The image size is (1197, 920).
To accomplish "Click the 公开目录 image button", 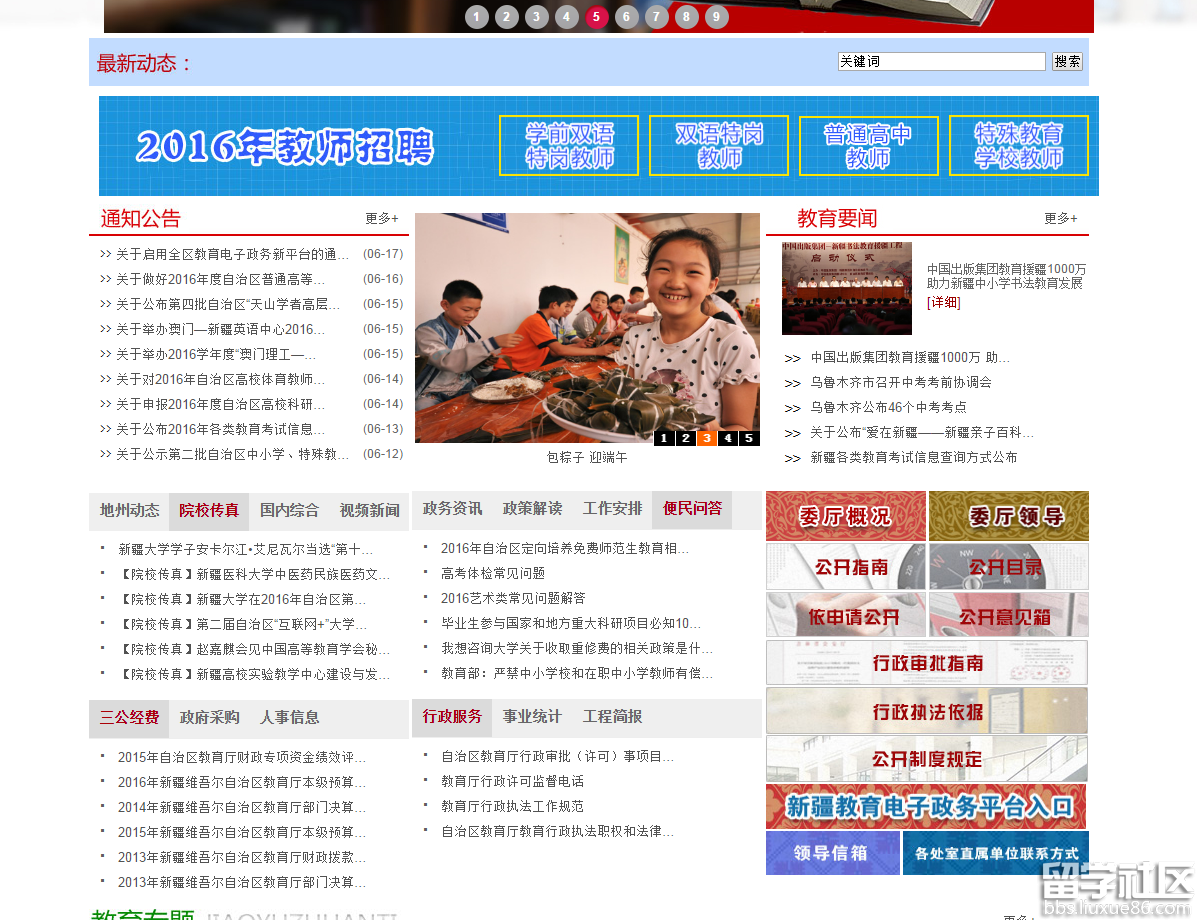I will tap(1008, 567).
